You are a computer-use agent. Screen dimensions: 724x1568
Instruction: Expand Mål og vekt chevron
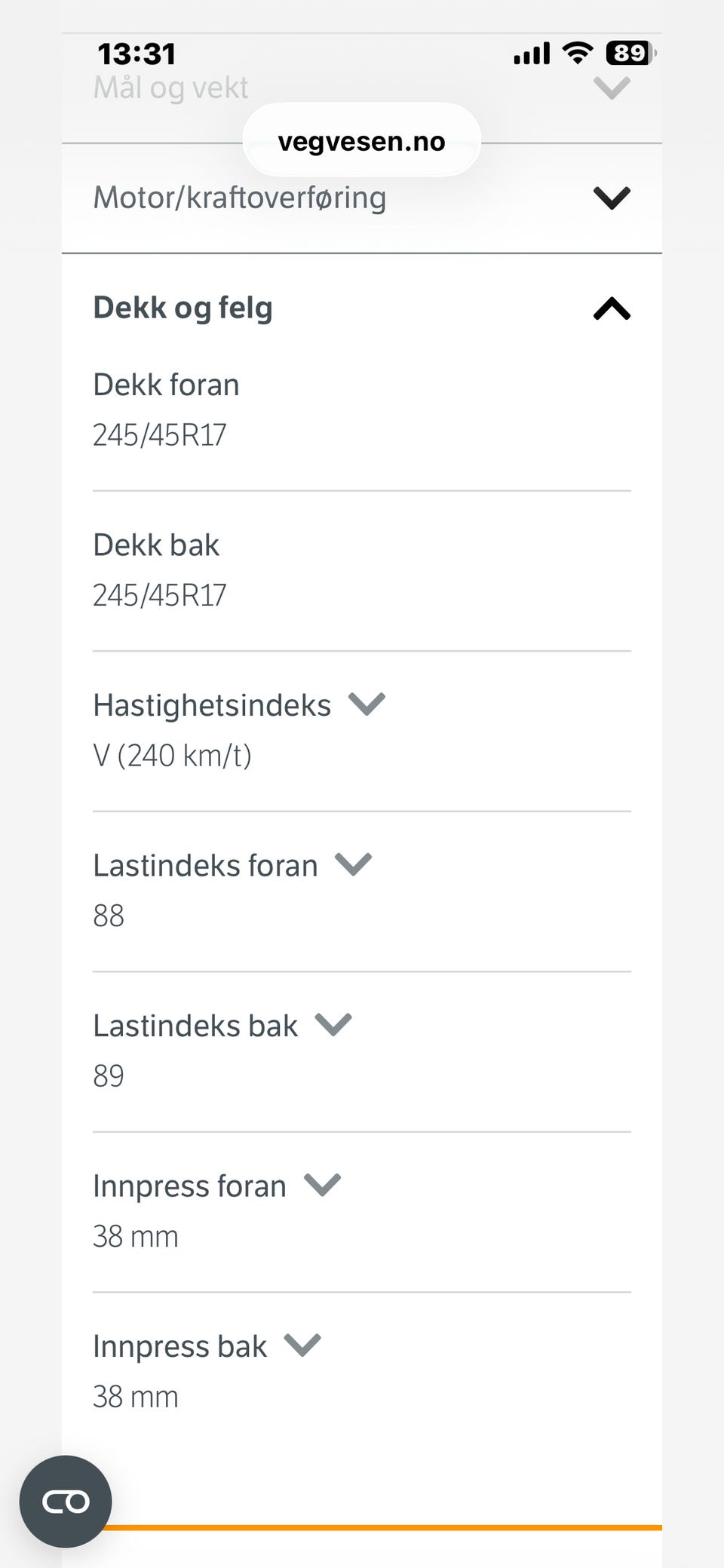coord(612,88)
